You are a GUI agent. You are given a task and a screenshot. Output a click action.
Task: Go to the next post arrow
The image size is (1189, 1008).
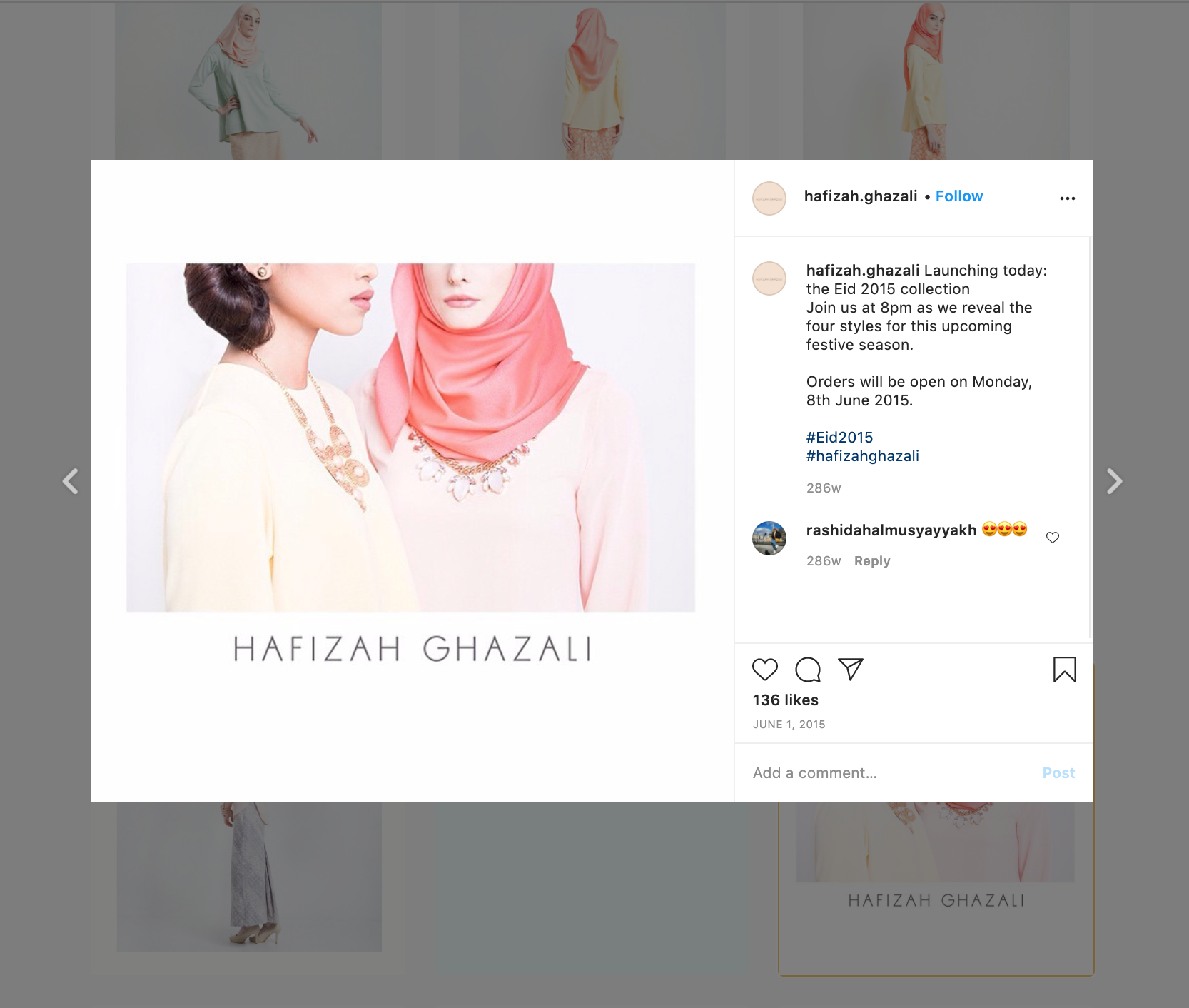pyautogui.click(x=1114, y=481)
